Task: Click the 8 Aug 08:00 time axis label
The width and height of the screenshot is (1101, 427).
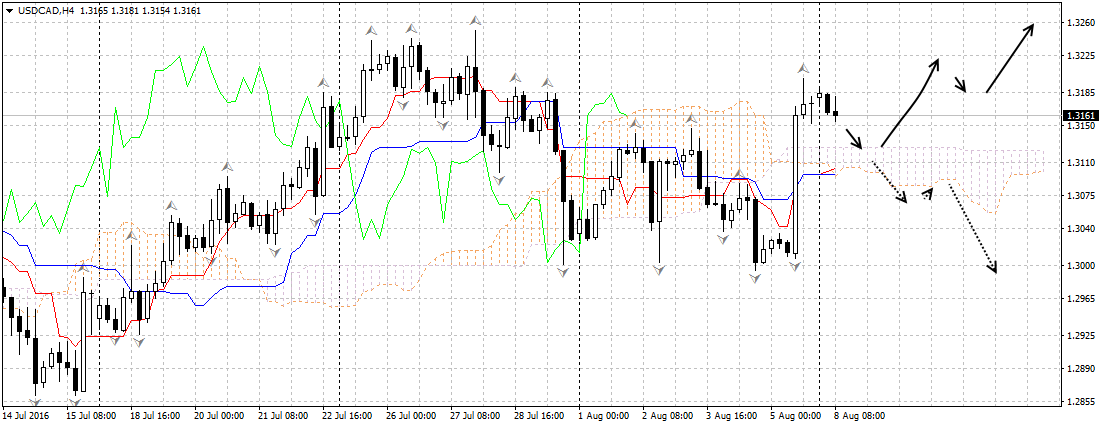Action: point(859,414)
